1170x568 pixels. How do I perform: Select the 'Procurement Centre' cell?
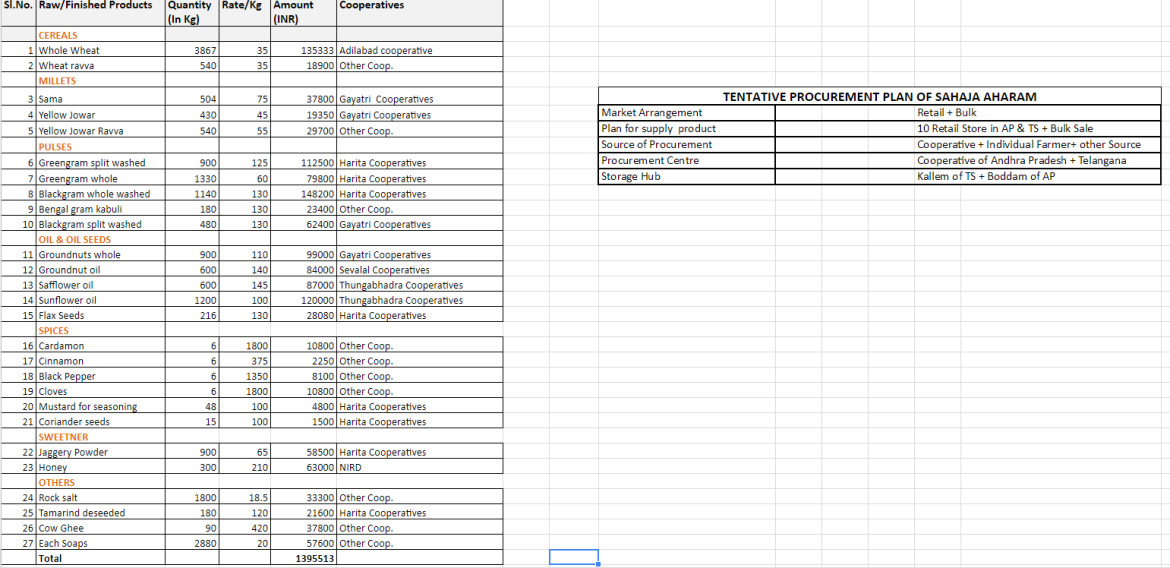pos(686,160)
